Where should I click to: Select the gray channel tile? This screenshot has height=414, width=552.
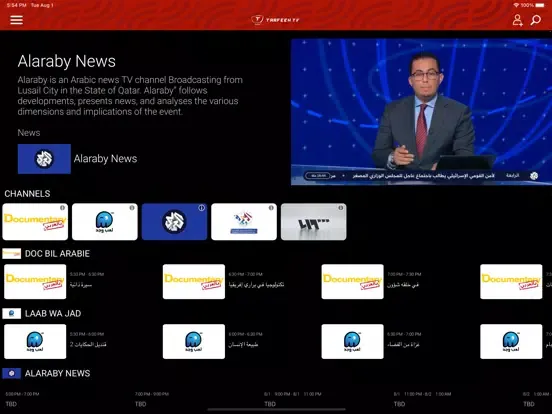coord(314,222)
